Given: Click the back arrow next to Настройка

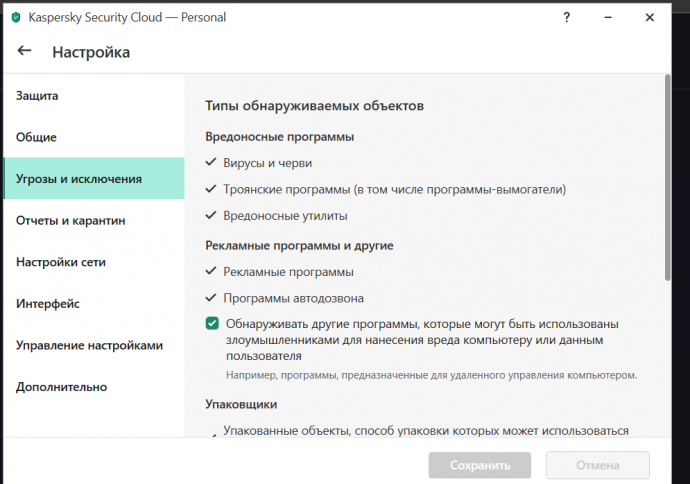Looking at the screenshot, I should [x=25, y=51].
